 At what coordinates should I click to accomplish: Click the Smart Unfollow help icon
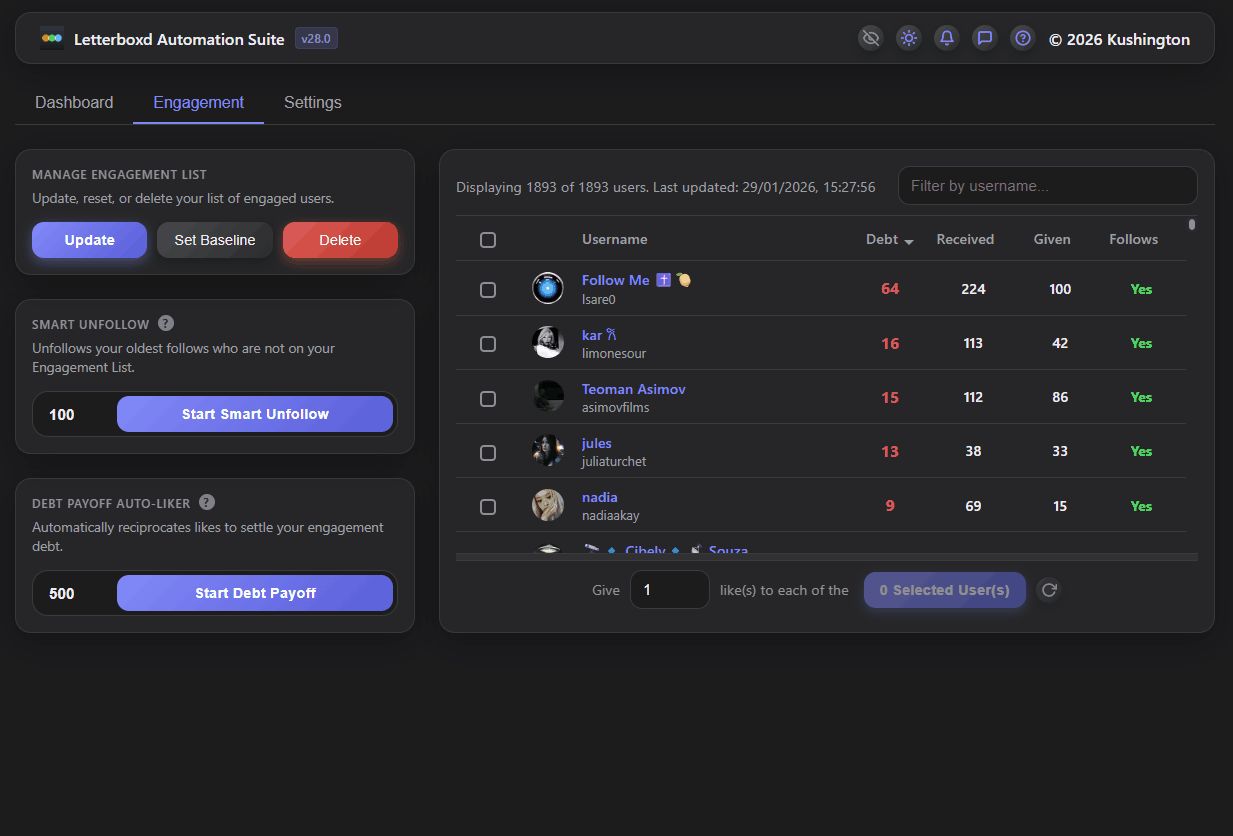pos(166,323)
